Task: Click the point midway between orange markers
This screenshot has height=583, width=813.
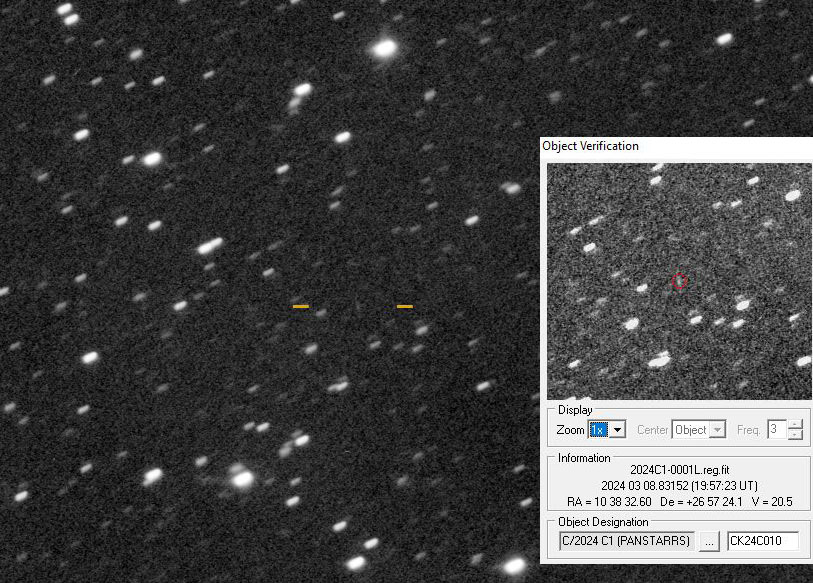Action: click(352, 306)
